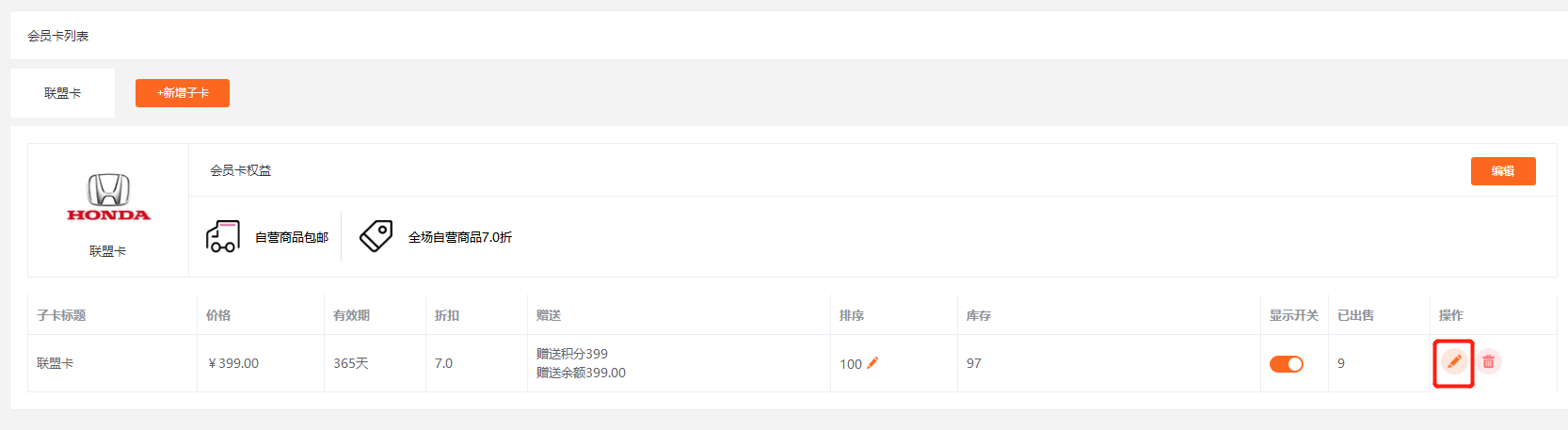The height and width of the screenshot is (430, 1568).
Task: Select the 联盟卡 tab
Action: click(62, 93)
